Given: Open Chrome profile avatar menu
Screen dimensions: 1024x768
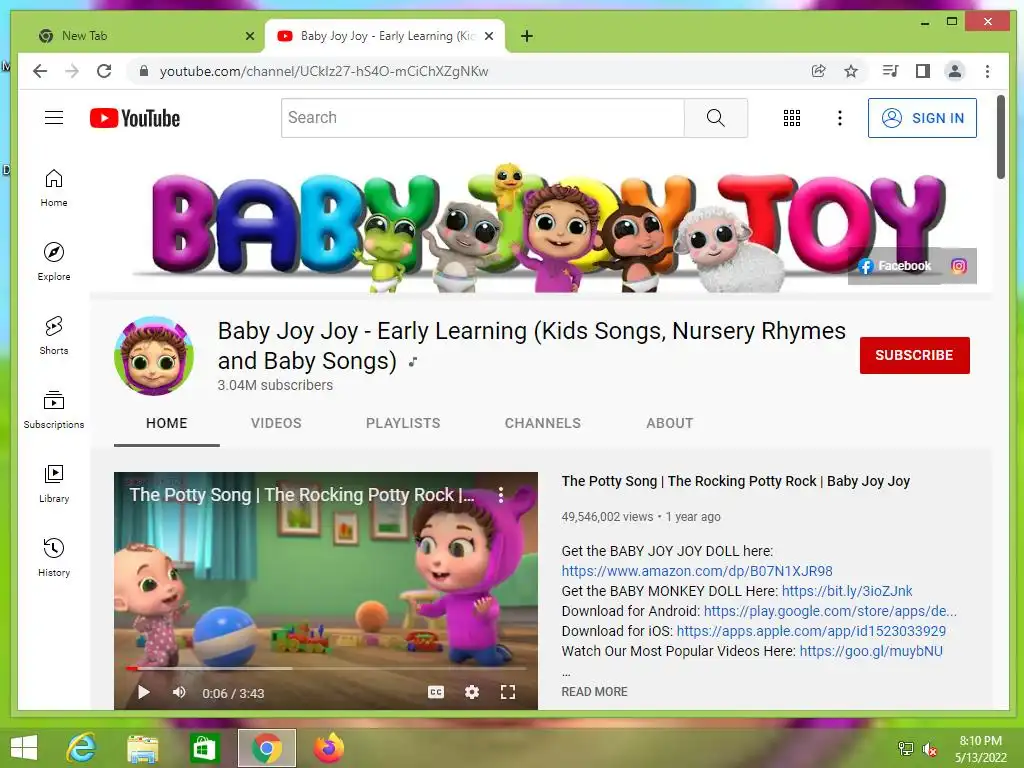Looking at the screenshot, I should (x=955, y=71).
